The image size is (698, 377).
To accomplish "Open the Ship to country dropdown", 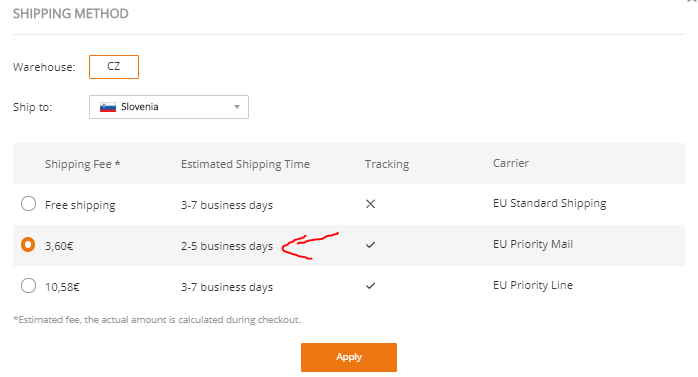I will (169, 107).
